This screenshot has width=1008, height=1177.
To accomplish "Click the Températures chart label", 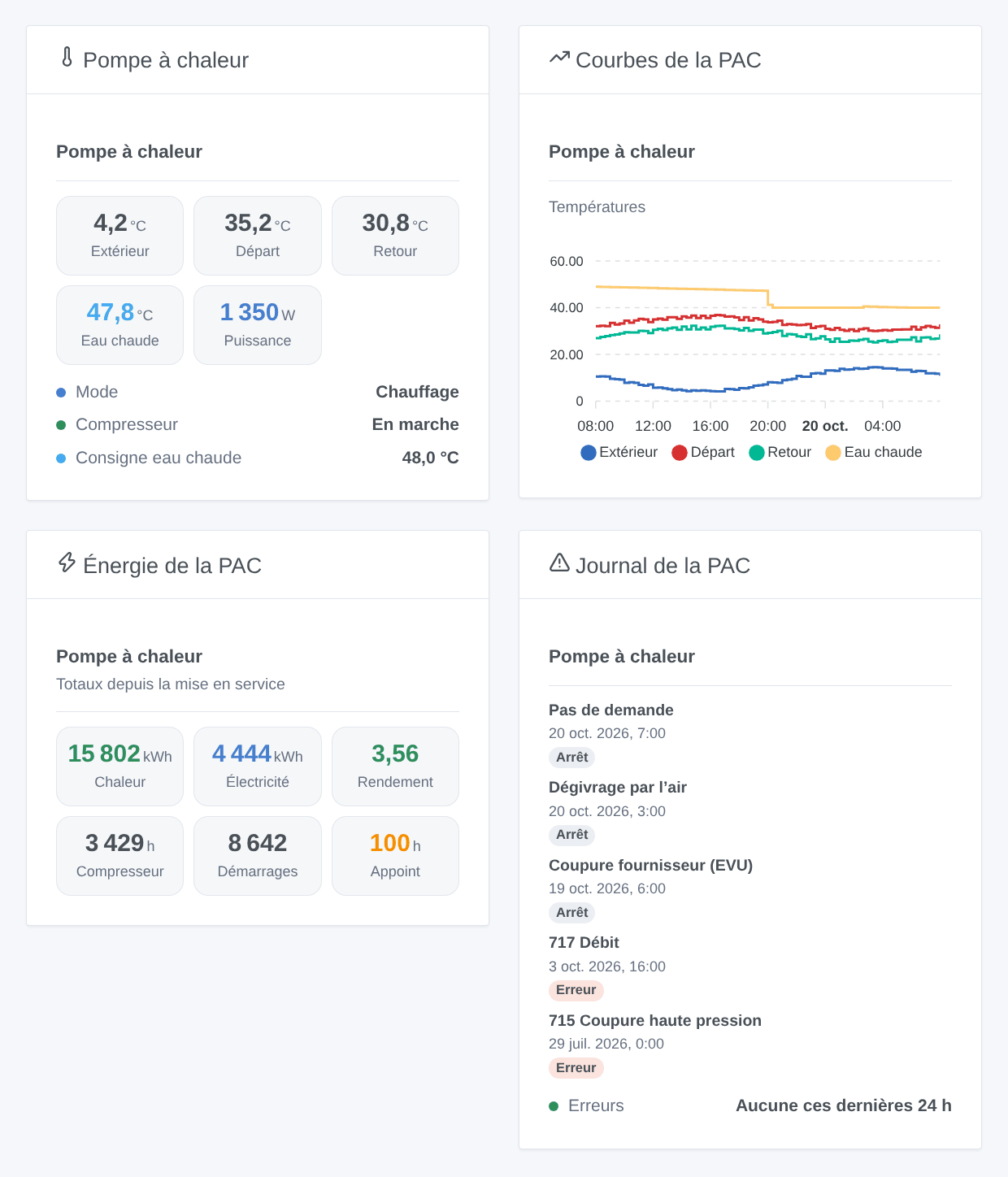I will pyautogui.click(x=597, y=207).
